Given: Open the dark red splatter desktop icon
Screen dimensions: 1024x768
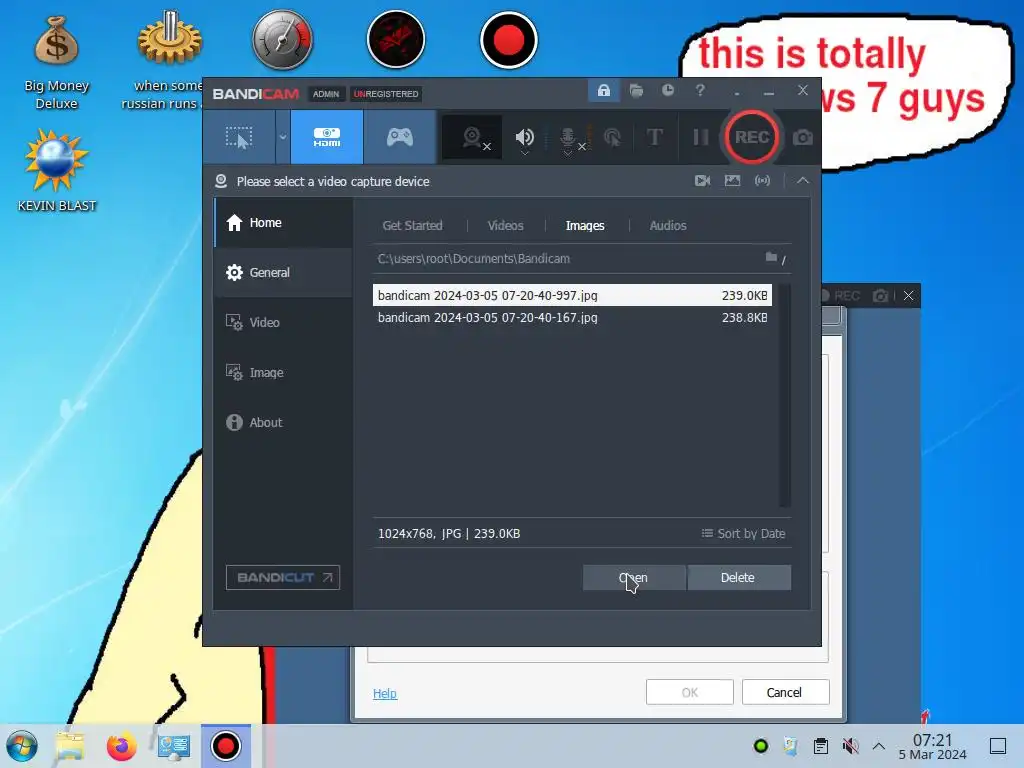Looking at the screenshot, I should click(x=396, y=40).
